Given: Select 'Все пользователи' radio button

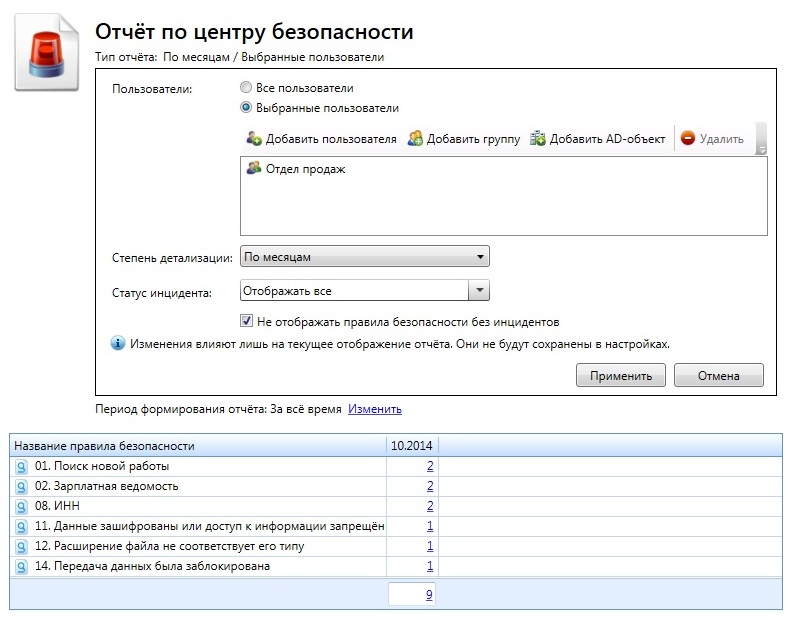Looking at the screenshot, I should (x=246, y=88).
